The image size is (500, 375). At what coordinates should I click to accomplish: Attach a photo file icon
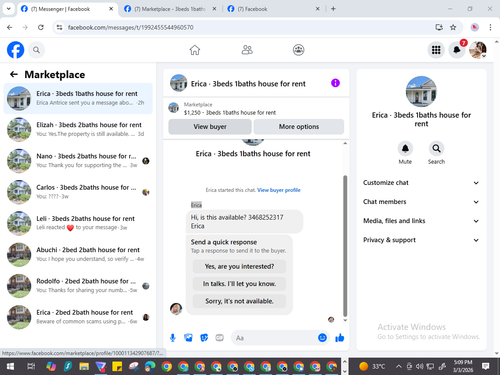tap(188, 338)
